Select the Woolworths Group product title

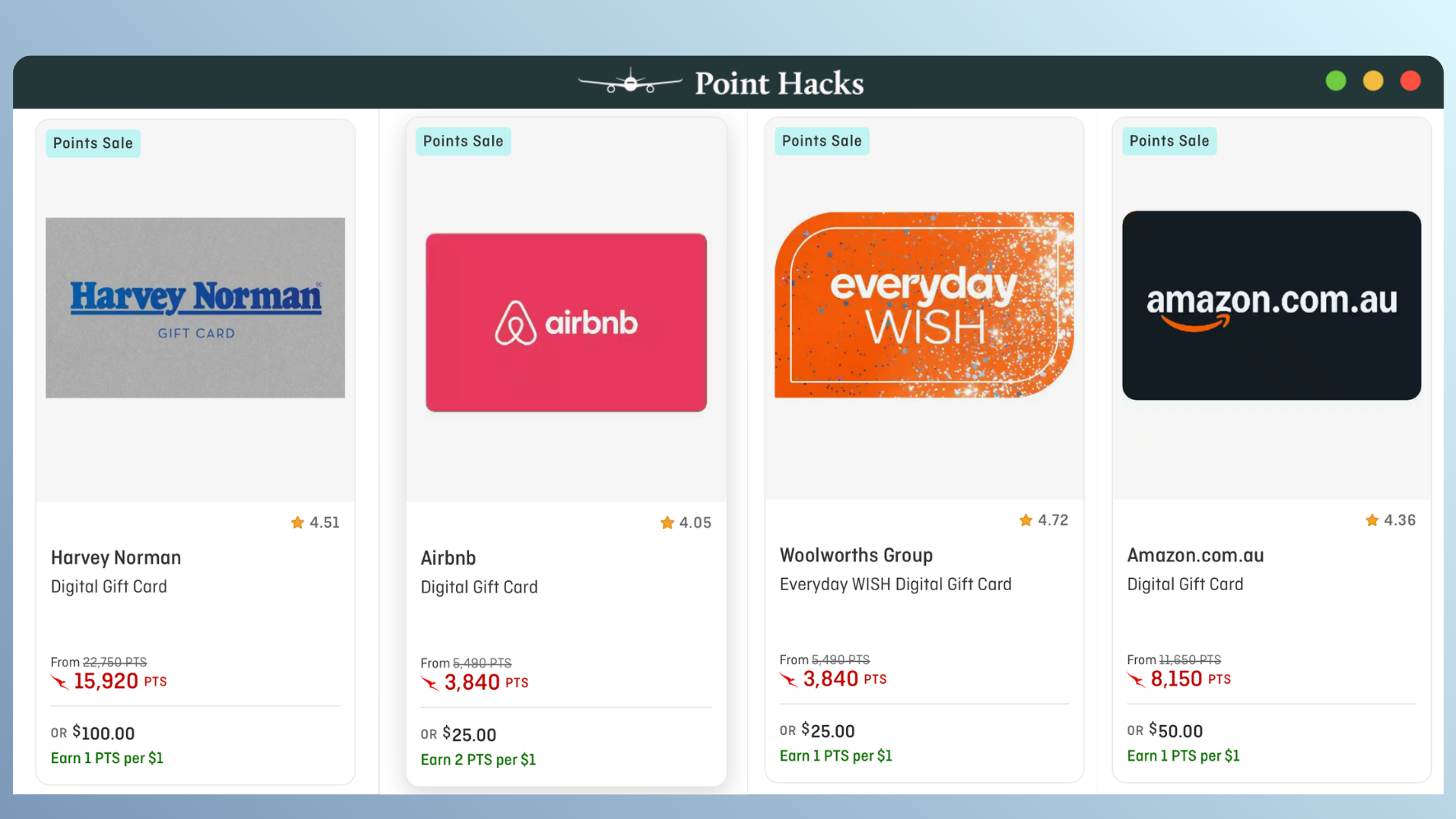click(856, 556)
